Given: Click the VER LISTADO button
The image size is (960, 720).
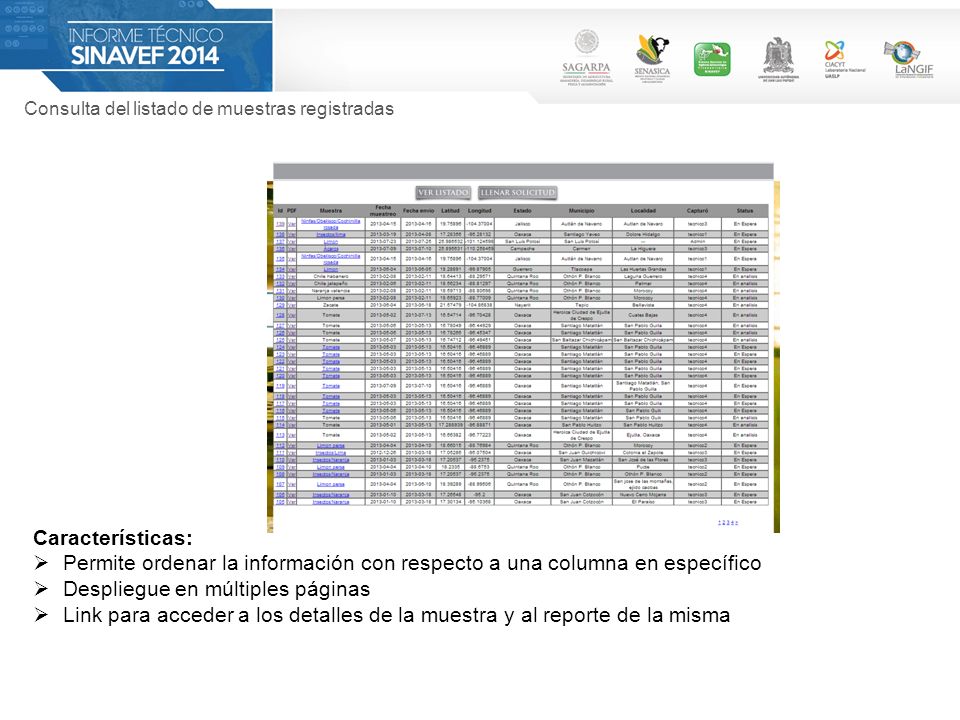Looking at the screenshot, I should (443, 193).
